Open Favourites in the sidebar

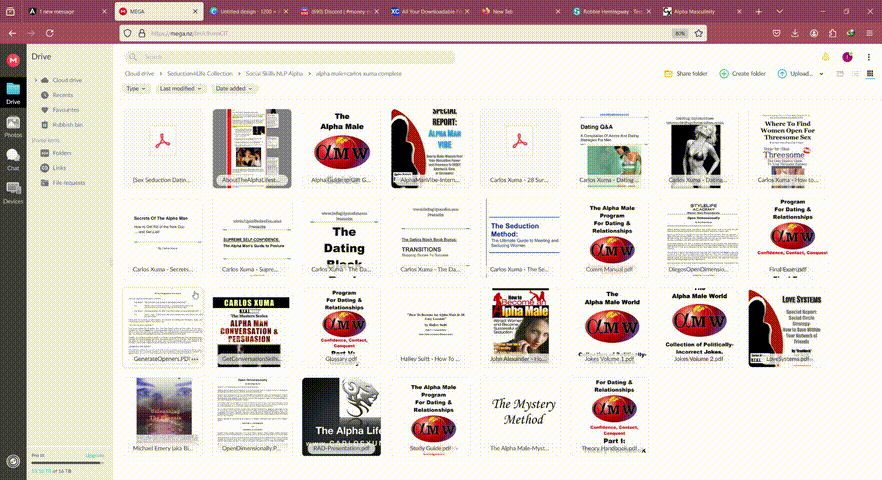tap(60, 110)
